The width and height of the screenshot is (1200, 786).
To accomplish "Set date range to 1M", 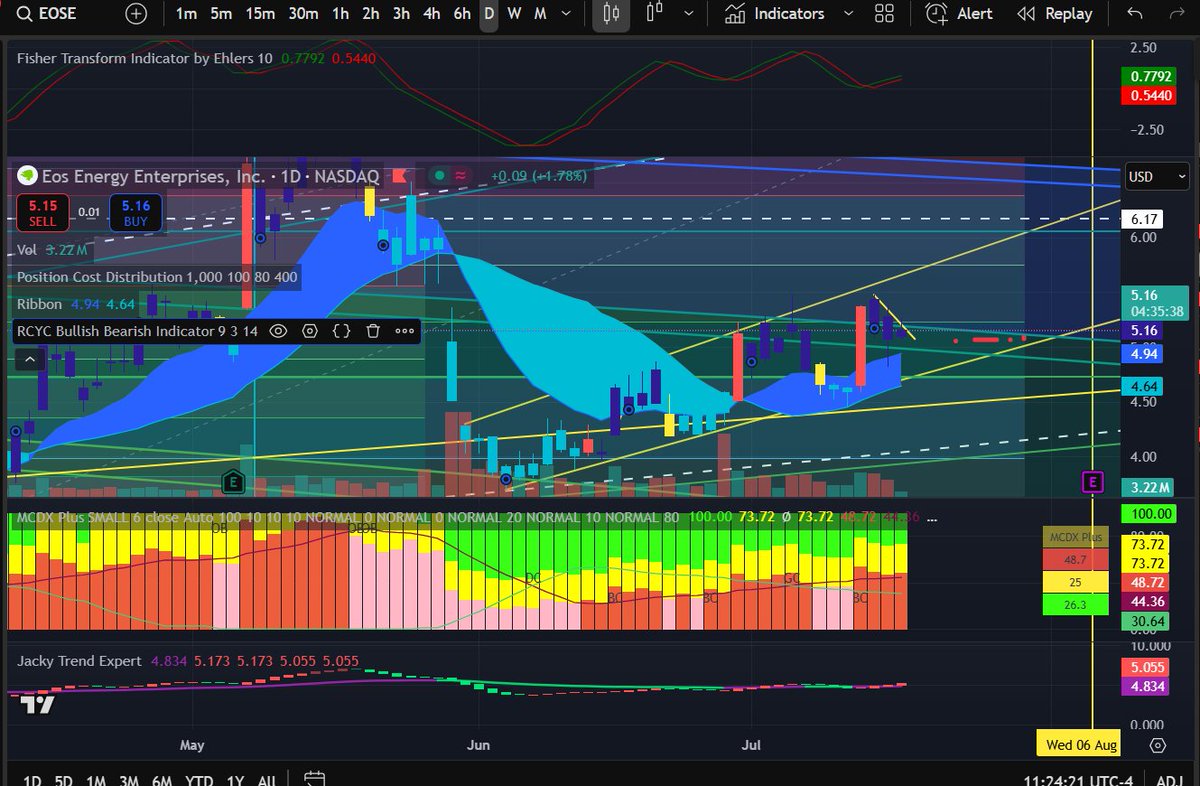I will tap(95, 780).
